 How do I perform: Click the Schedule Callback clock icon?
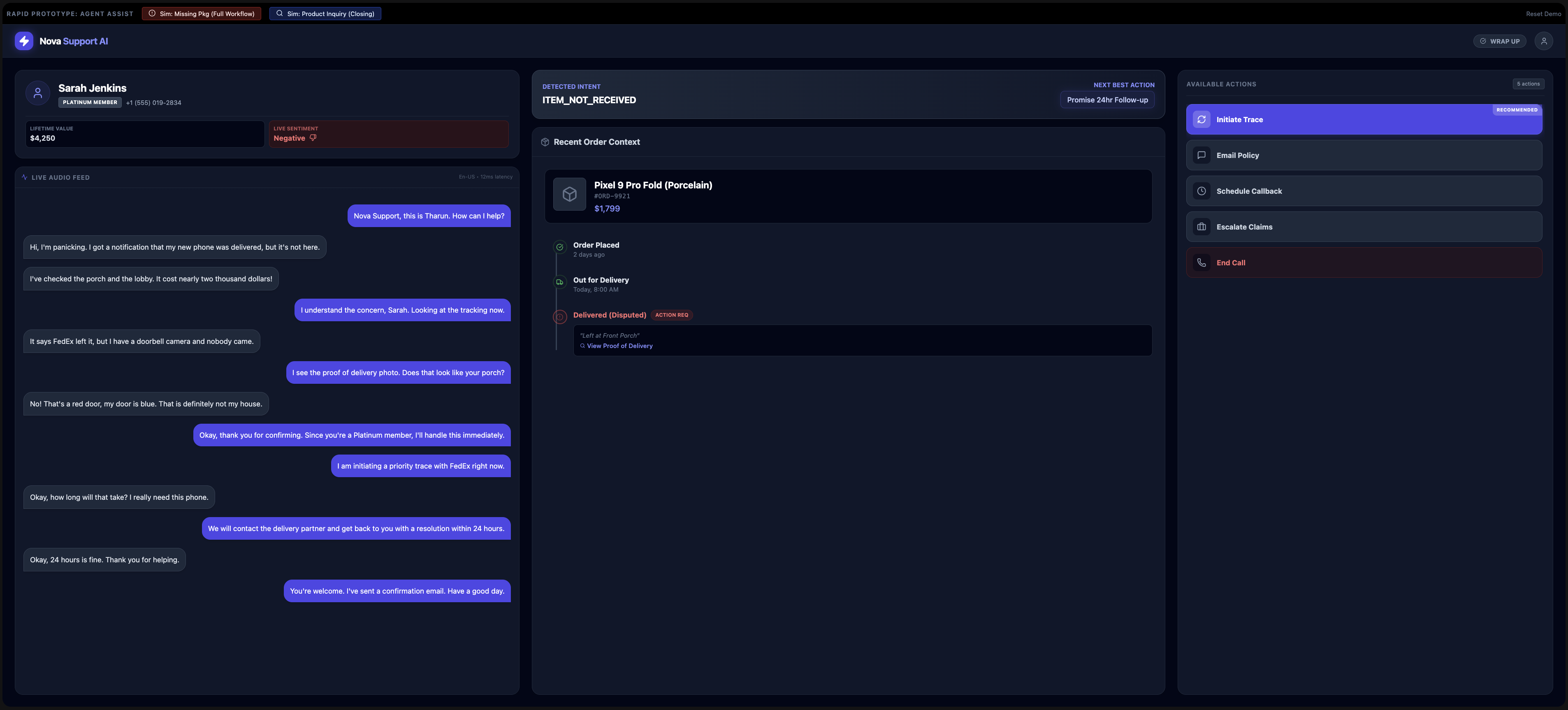click(x=1202, y=191)
